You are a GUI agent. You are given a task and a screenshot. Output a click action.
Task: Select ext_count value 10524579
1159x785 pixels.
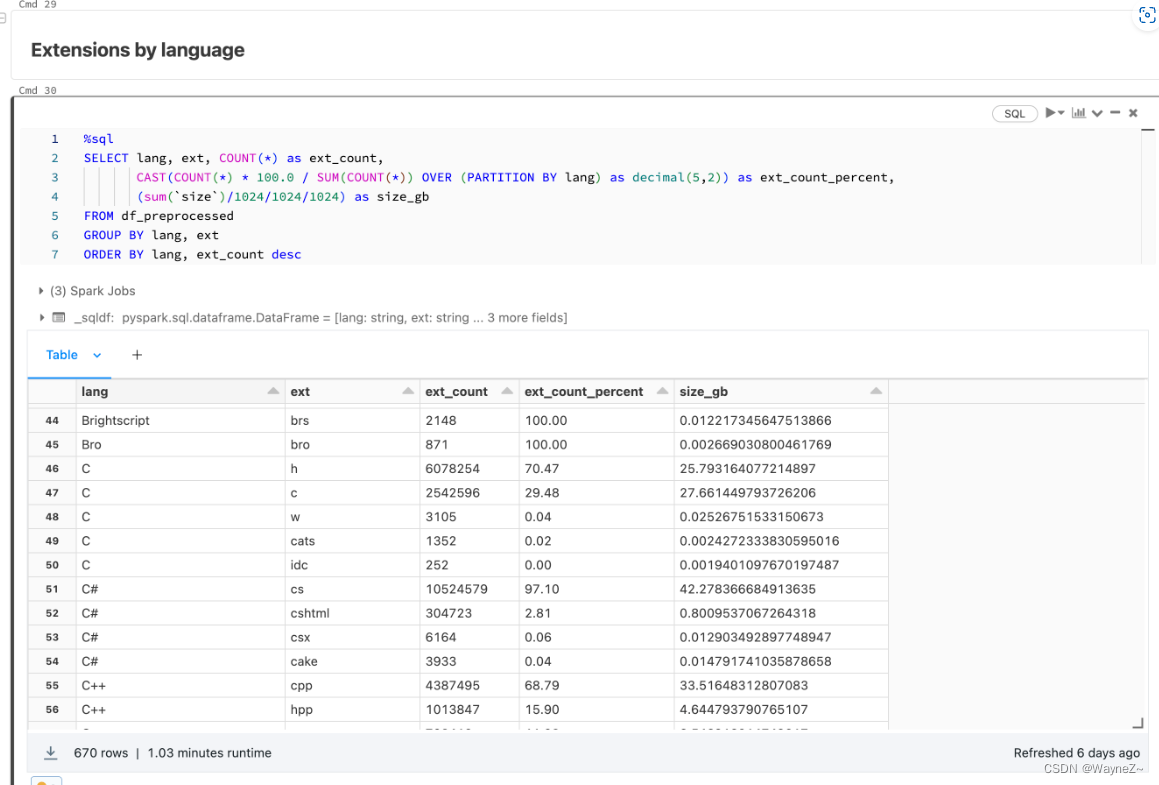pyautogui.click(x=469, y=589)
